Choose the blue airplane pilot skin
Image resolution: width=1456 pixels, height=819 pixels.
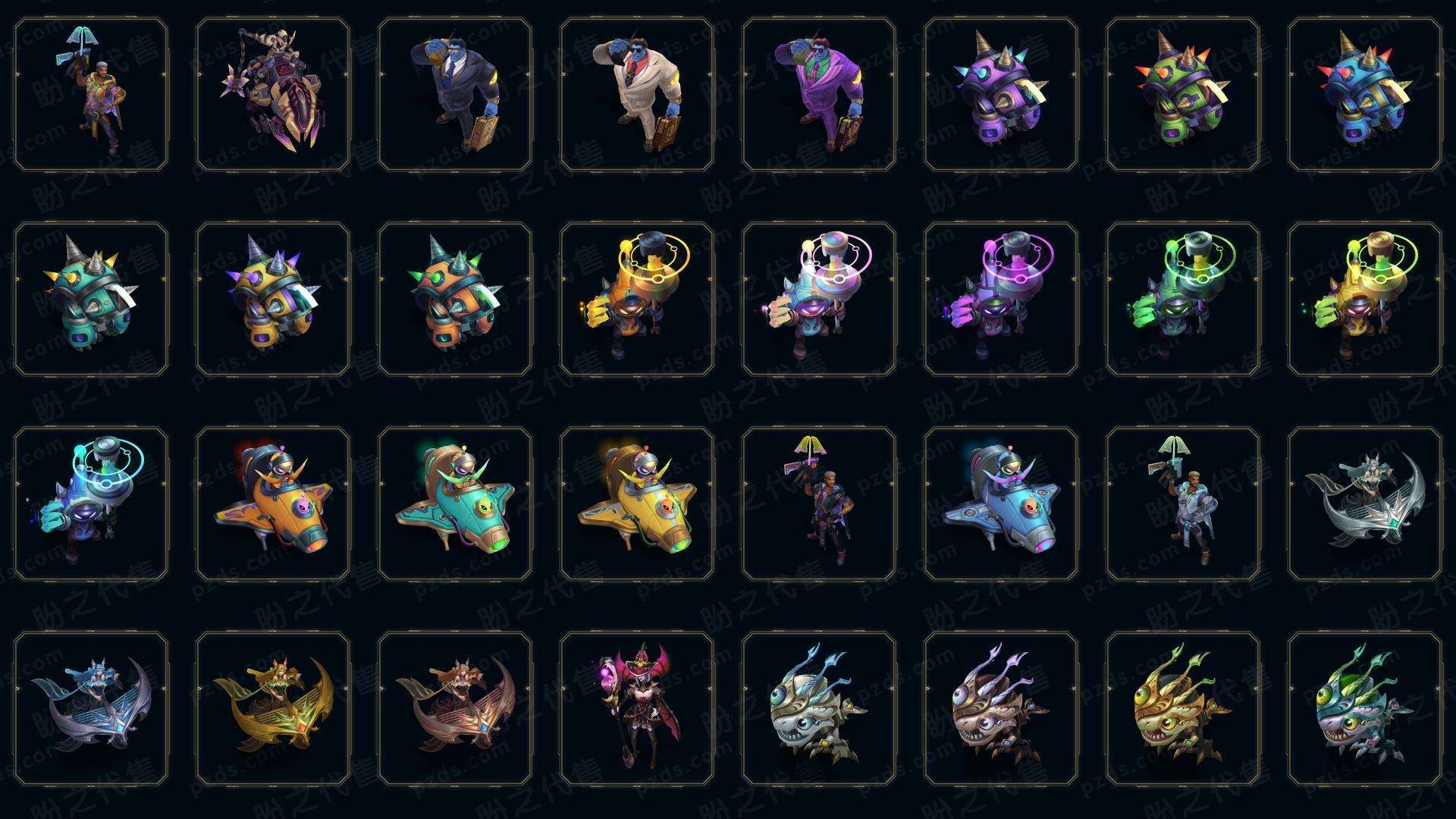click(x=1000, y=503)
